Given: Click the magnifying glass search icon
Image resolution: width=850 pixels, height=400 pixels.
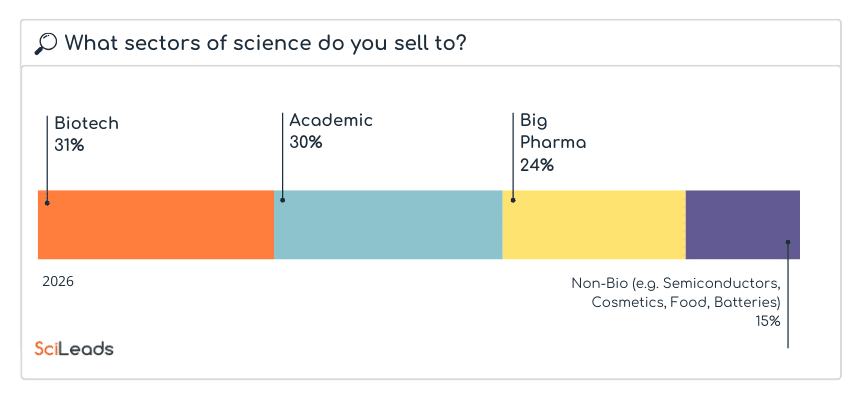Looking at the screenshot, I should click(x=45, y=43).
